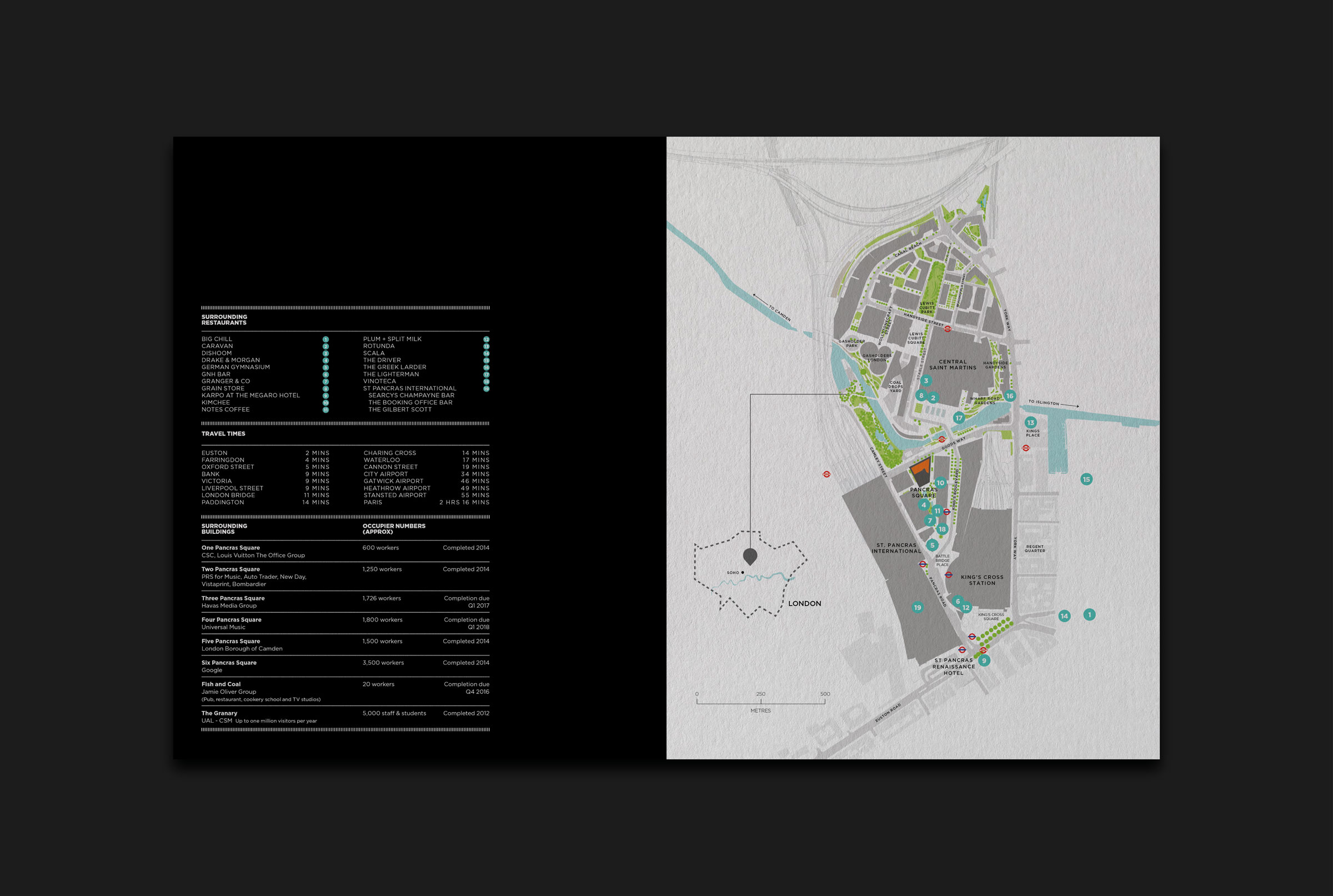Click map marker 9 near Renaissance Hotel
Image resolution: width=1333 pixels, height=896 pixels.
click(x=983, y=660)
